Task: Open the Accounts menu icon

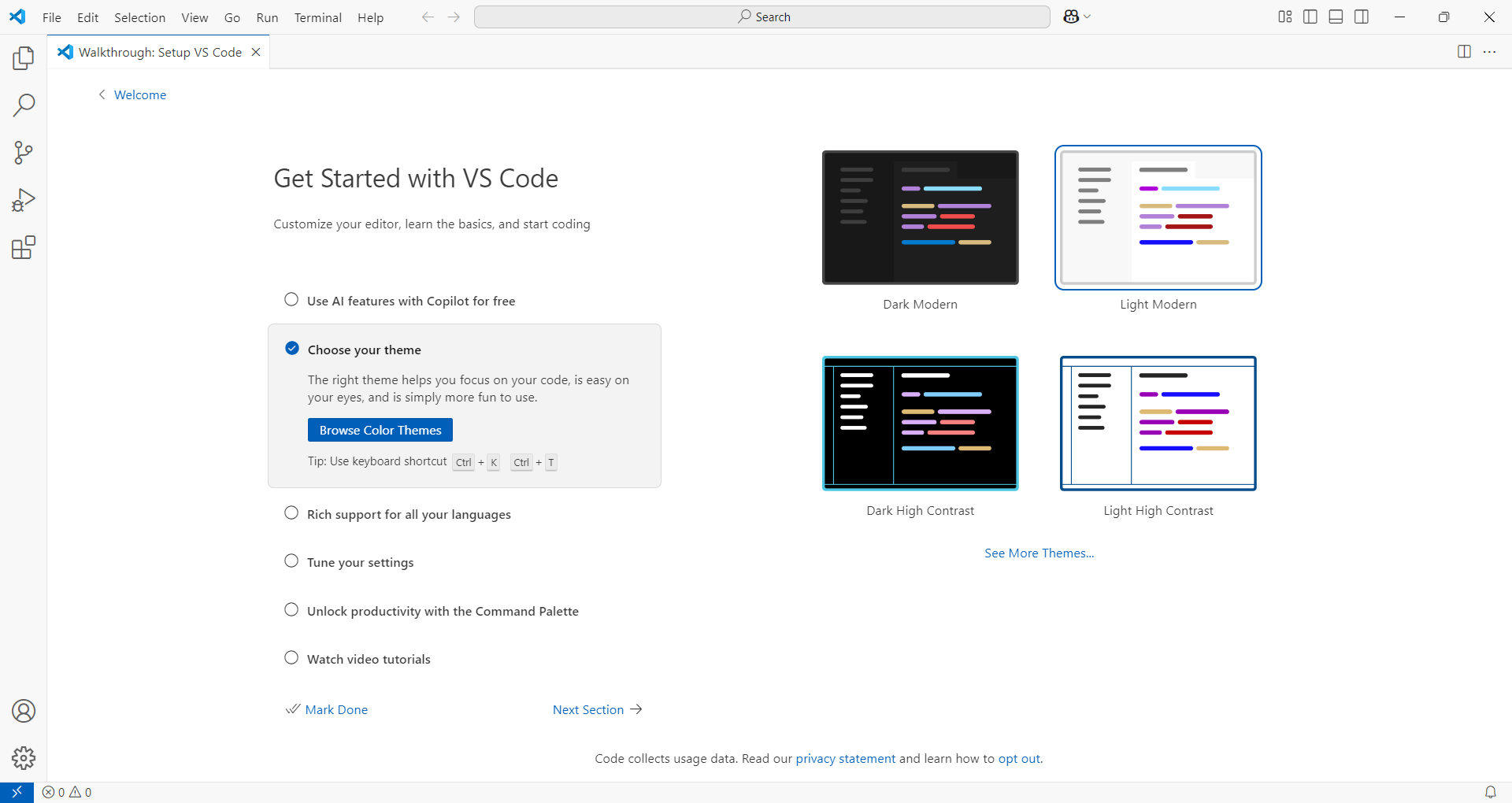Action: pyautogui.click(x=24, y=711)
